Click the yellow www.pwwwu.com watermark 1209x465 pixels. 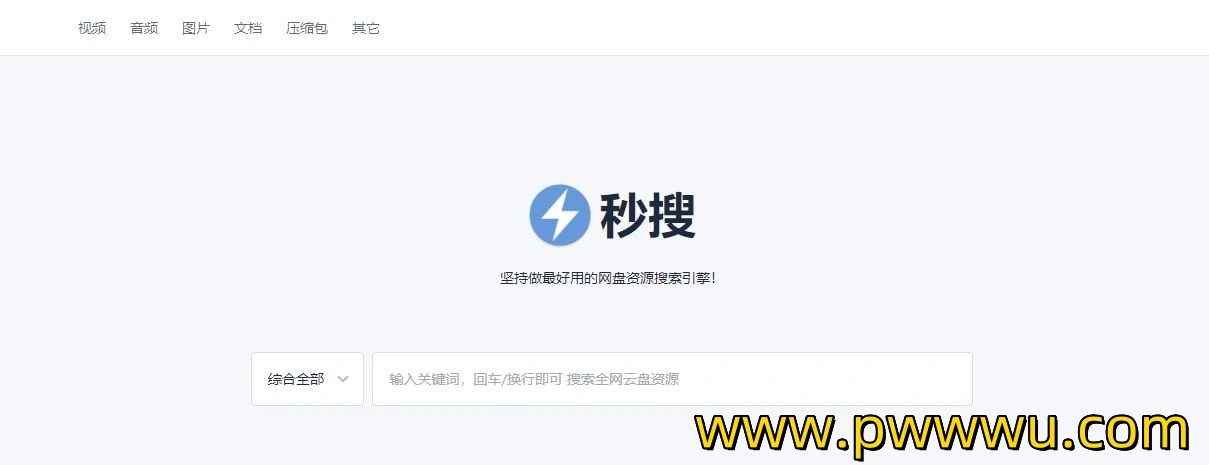click(943, 432)
